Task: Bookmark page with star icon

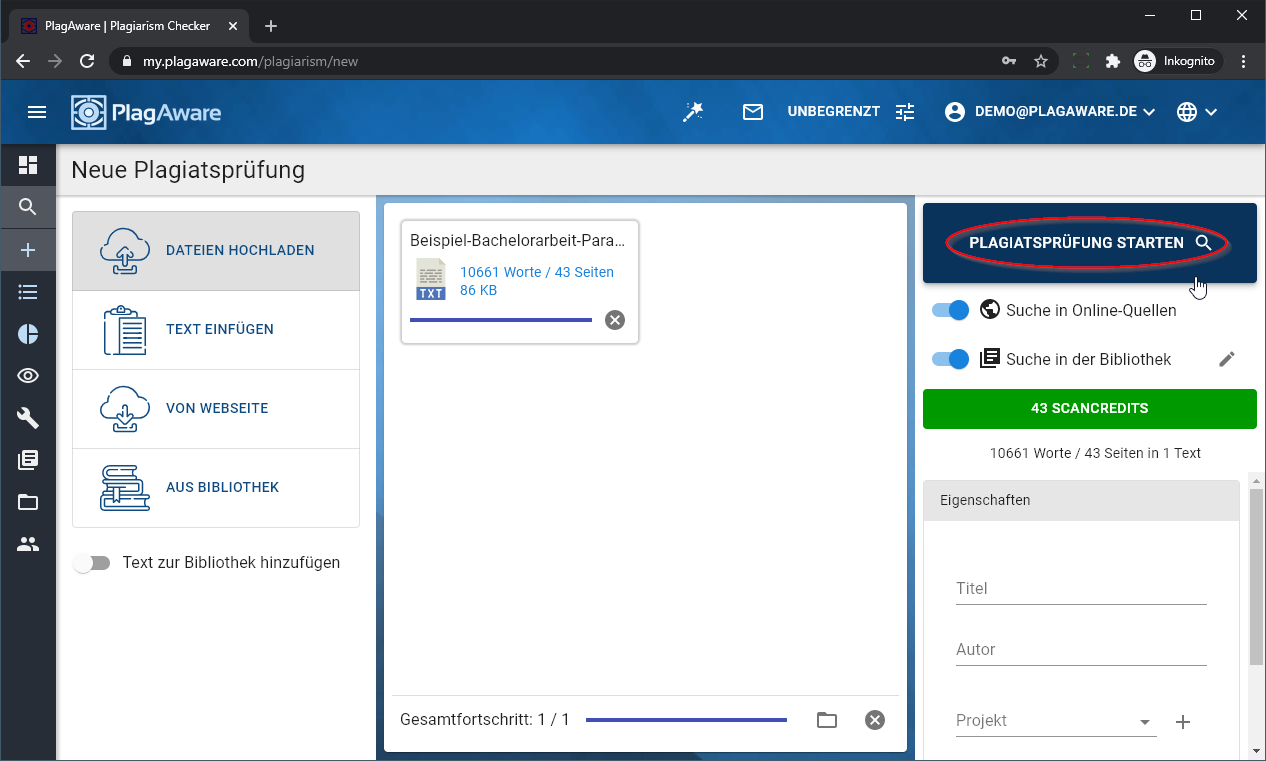Action: pyautogui.click(x=1041, y=61)
